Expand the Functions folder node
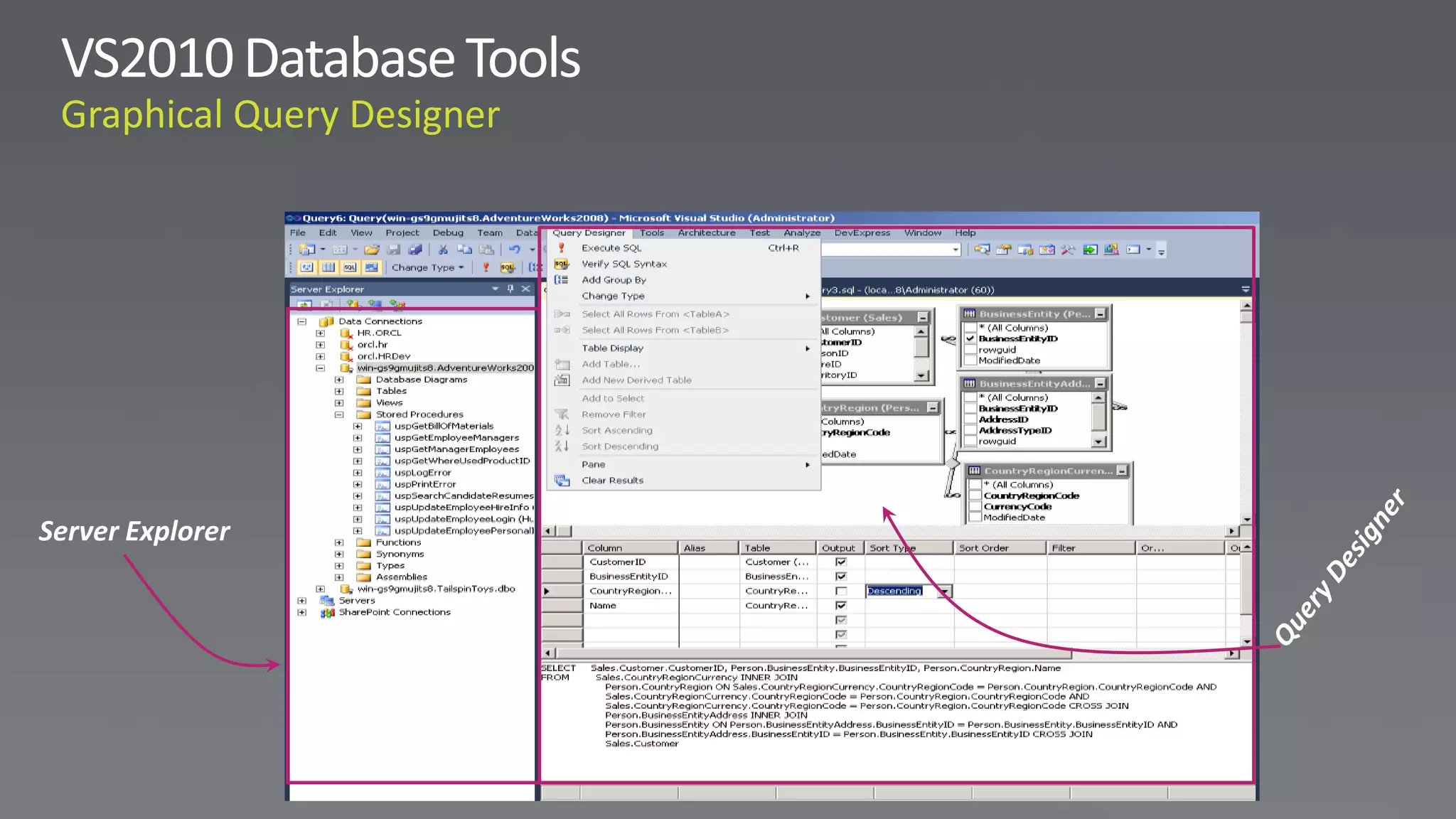 [339, 542]
